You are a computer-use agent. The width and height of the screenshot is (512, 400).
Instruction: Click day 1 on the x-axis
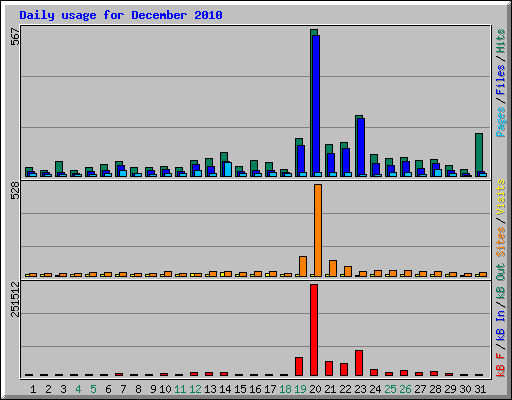[x=33, y=389]
